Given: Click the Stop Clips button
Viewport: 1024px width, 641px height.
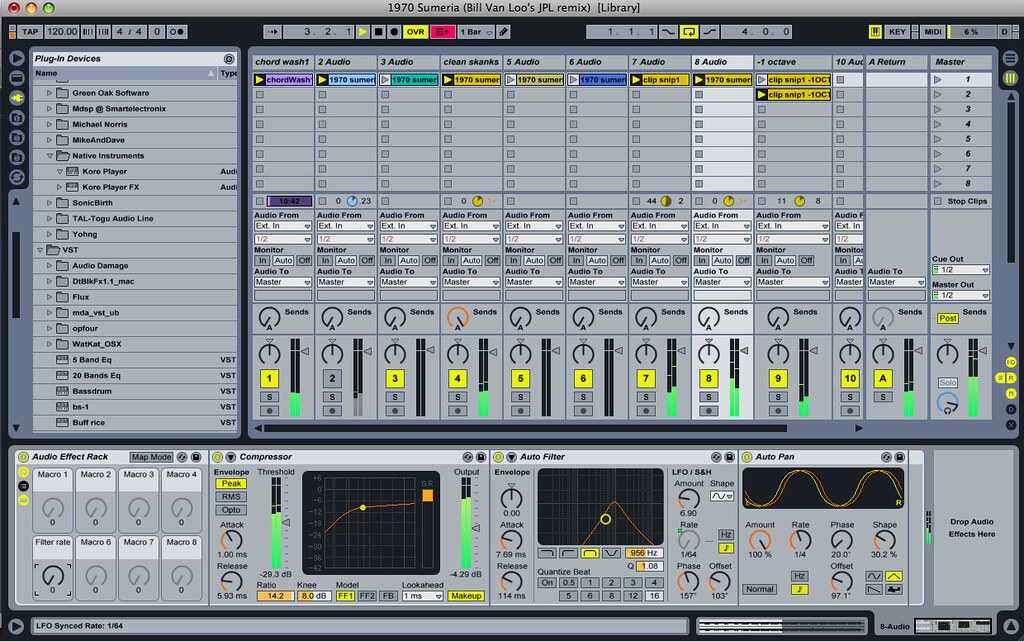Looking at the screenshot, I should (x=961, y=201).
